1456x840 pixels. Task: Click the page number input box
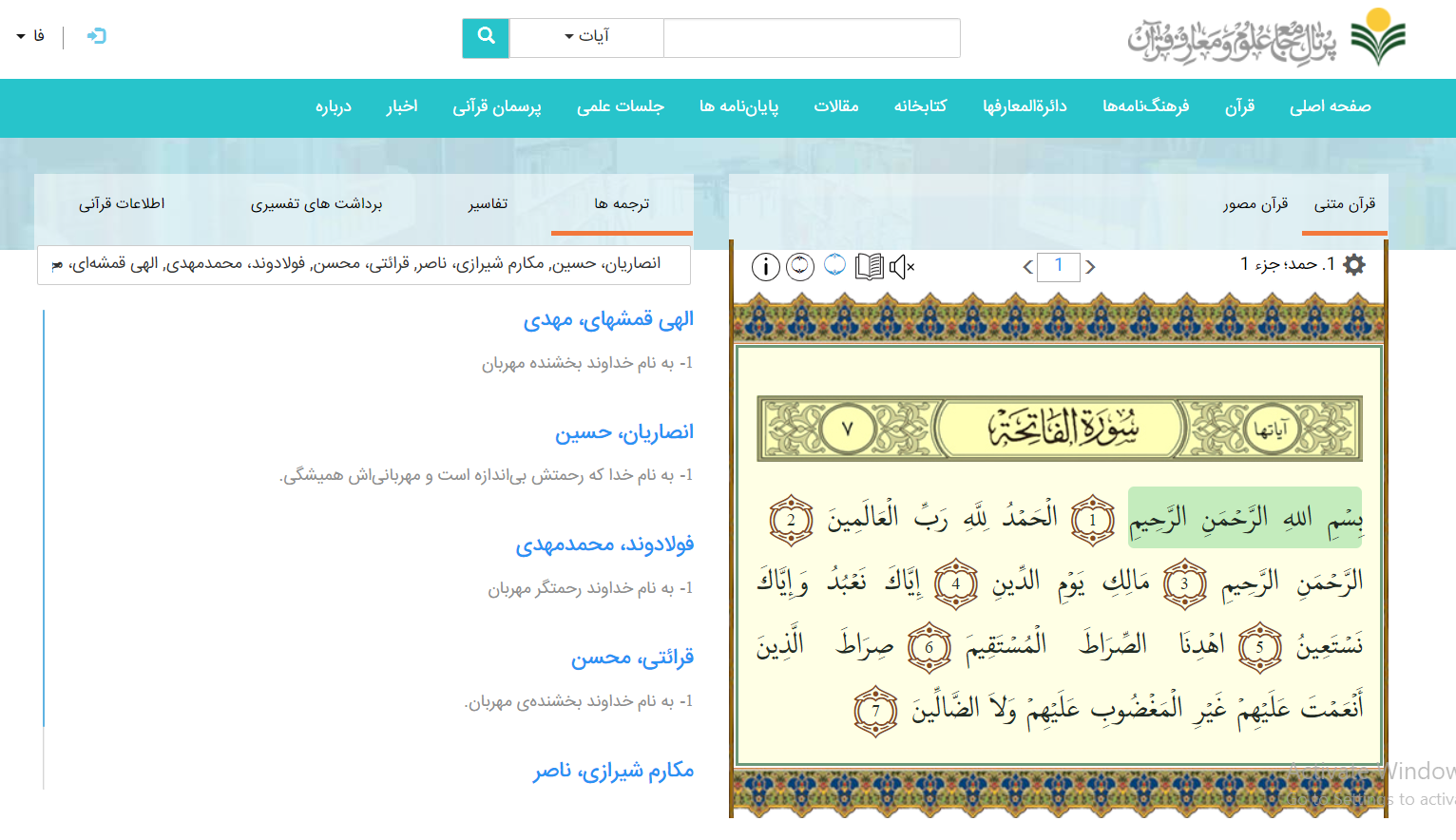pos(1058,267)
